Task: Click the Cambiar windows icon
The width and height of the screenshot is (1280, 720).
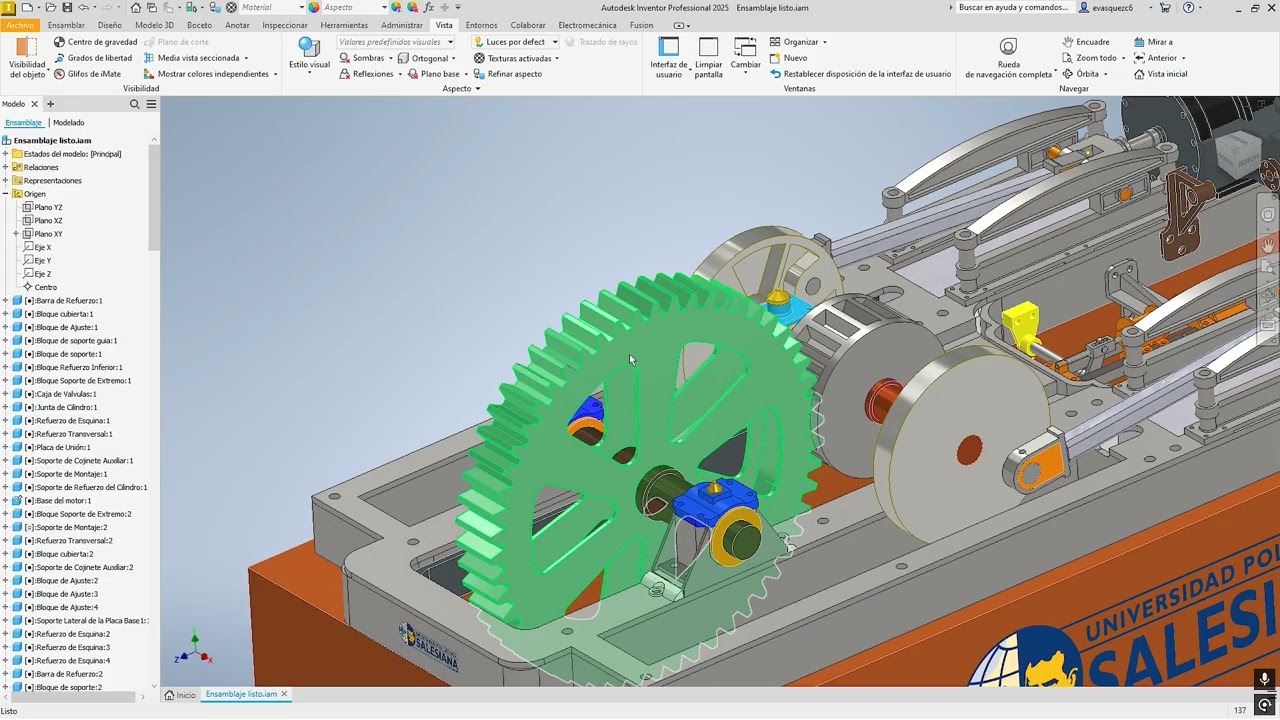Action: (x=745, y=47)
